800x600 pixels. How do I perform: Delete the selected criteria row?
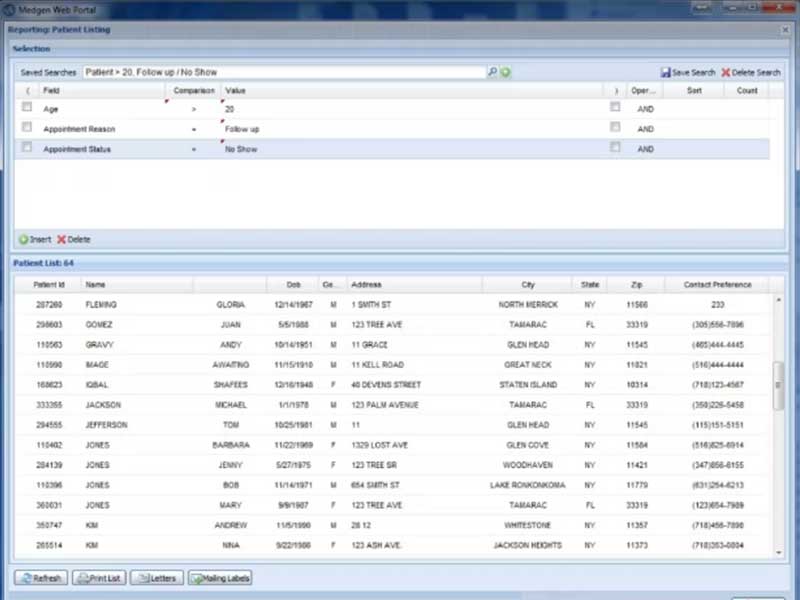[x=73, y=239]
